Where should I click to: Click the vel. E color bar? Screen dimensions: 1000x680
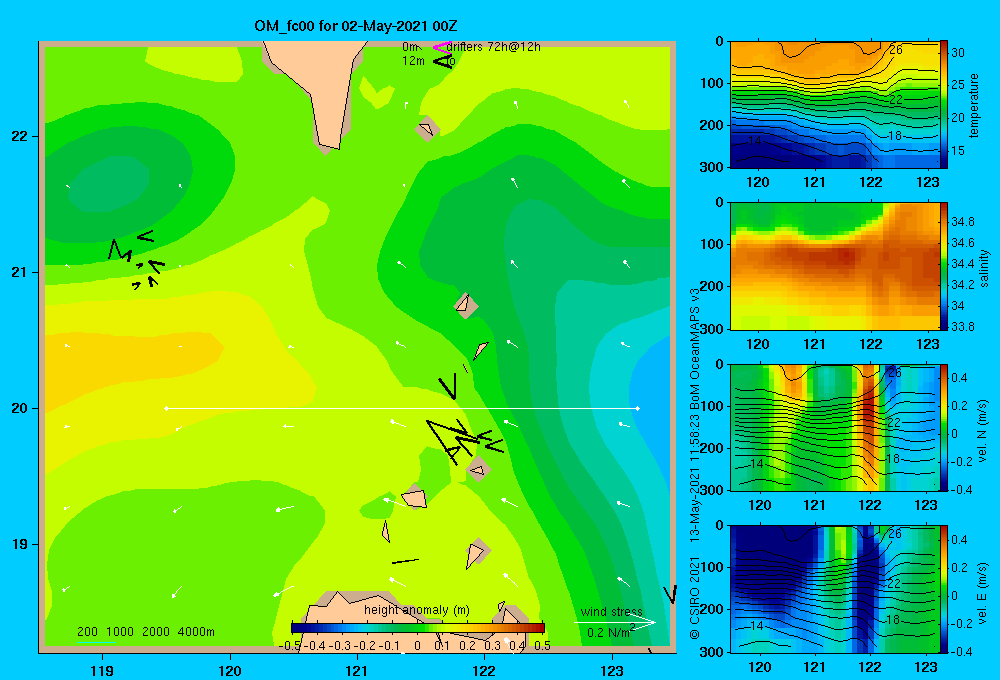944,589
